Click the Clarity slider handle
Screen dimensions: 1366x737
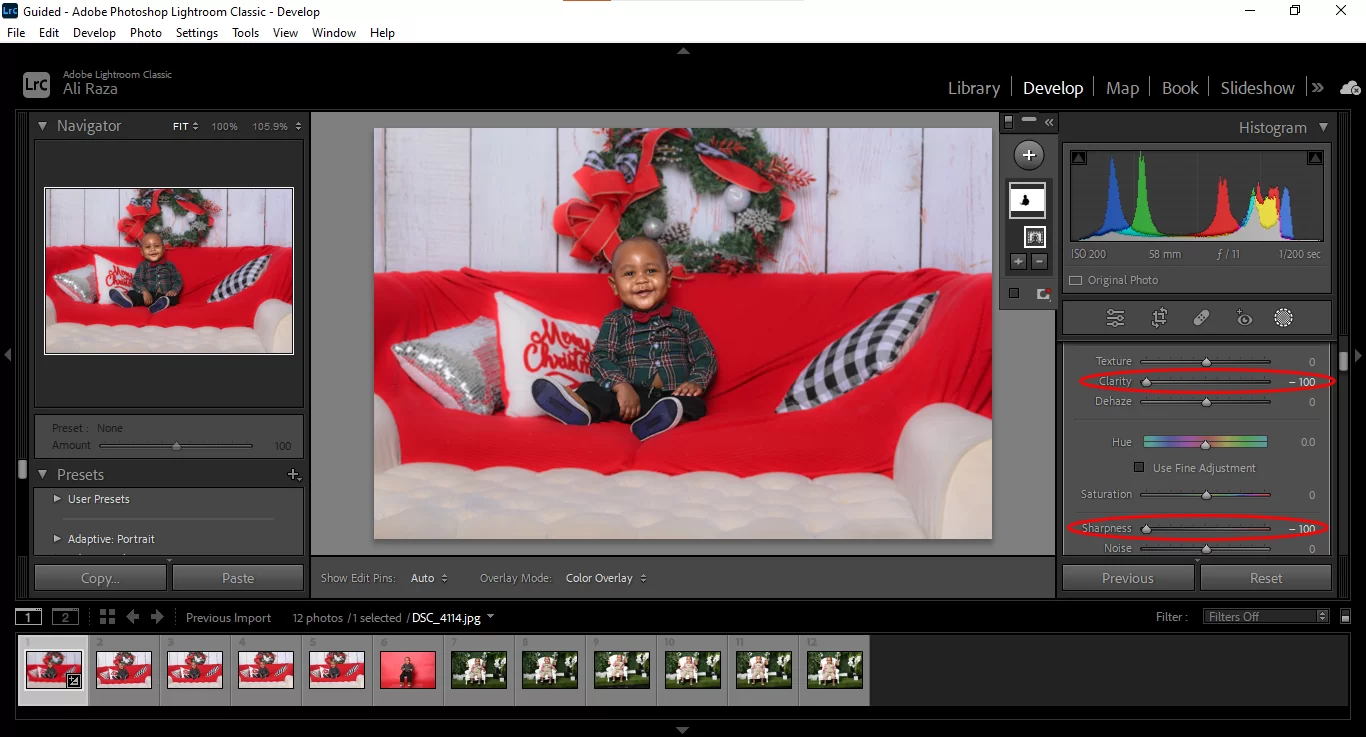coord(1146,382)
